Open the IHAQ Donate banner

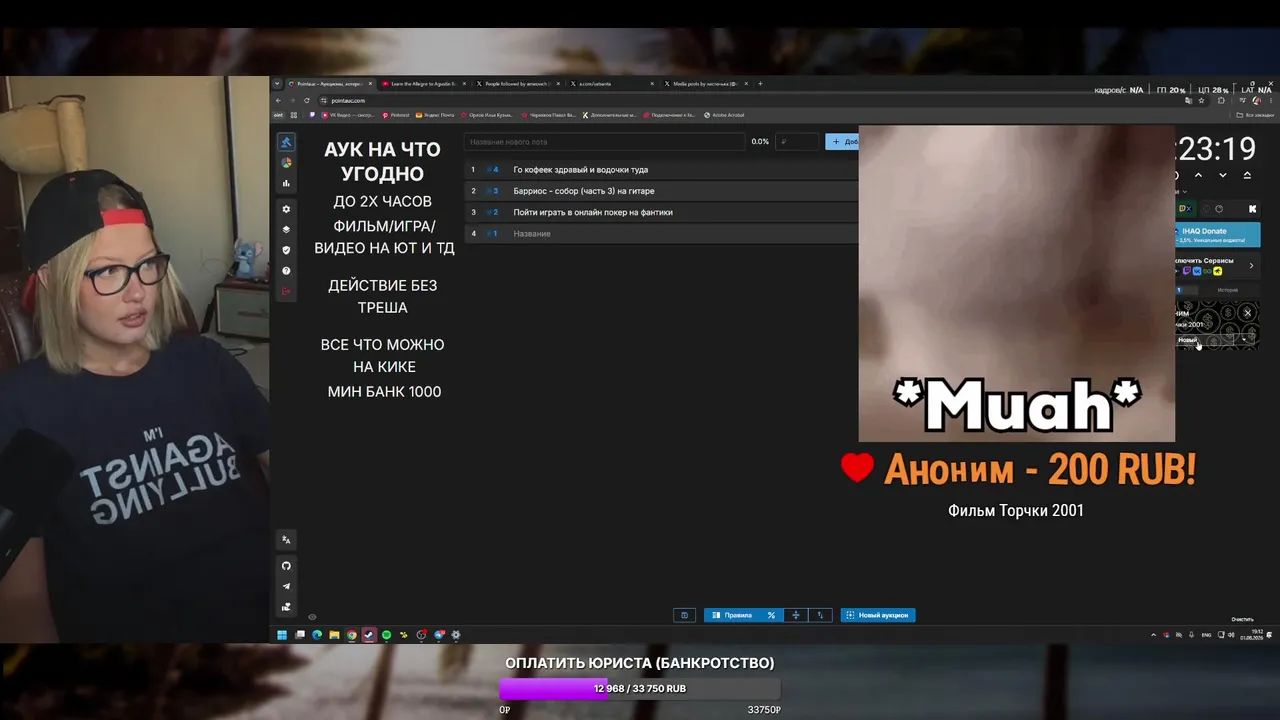(1217, 235)
